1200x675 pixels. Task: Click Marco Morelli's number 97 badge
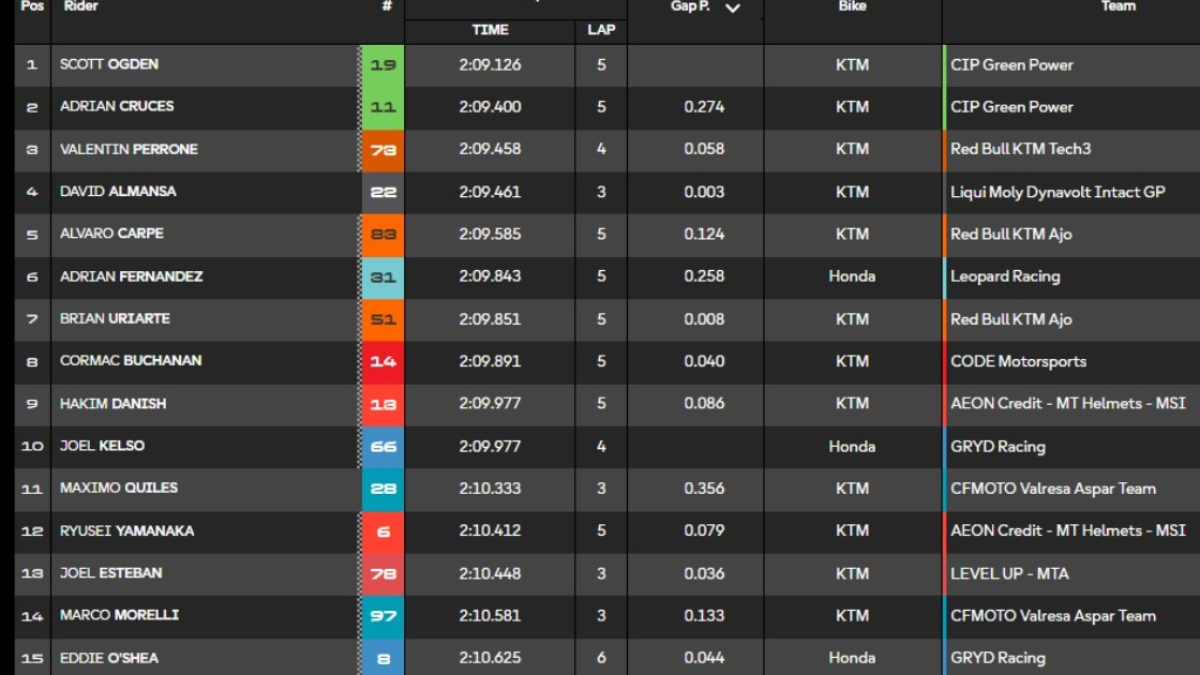coord(383,616)
